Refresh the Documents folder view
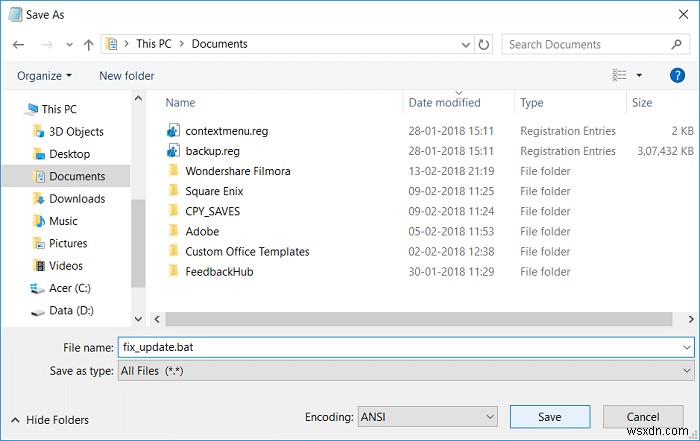The width and height of the screenshot is (700, 441). tap(485, 44)
